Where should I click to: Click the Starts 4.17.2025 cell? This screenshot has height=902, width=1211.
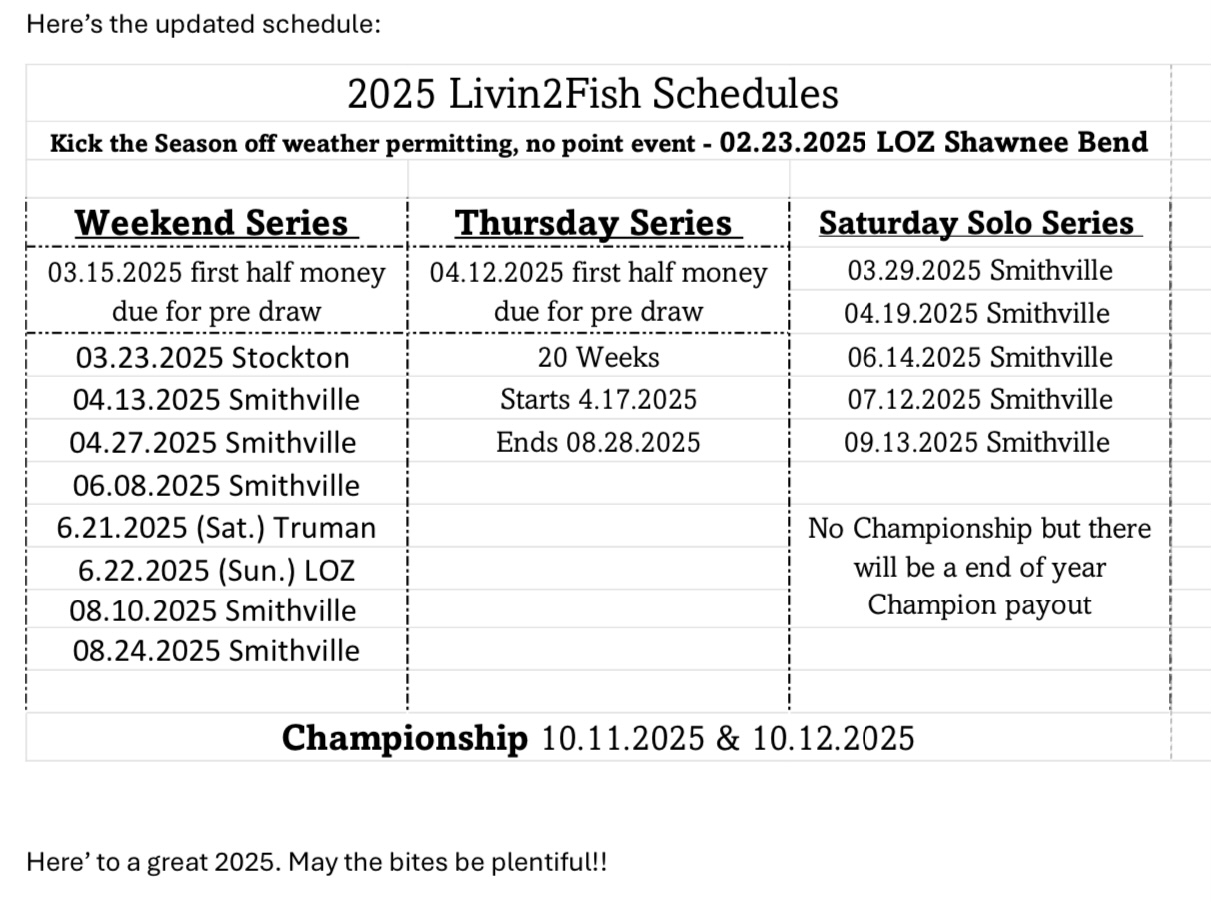[598, 400]
